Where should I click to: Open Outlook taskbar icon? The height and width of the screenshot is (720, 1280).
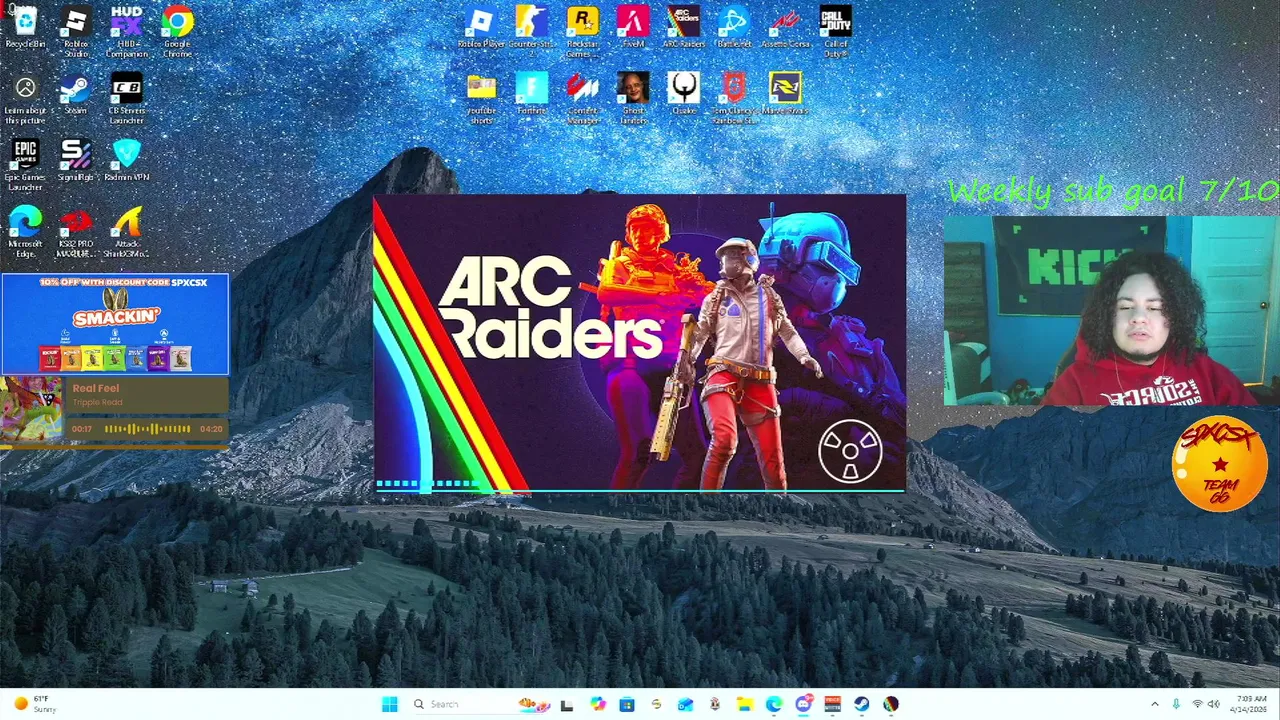pyautogui.click(x=685, y=704)
